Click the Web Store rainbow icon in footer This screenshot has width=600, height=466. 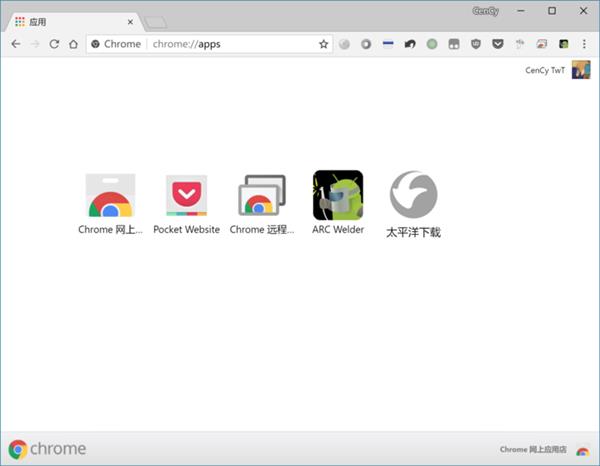(x=582, y=451)
